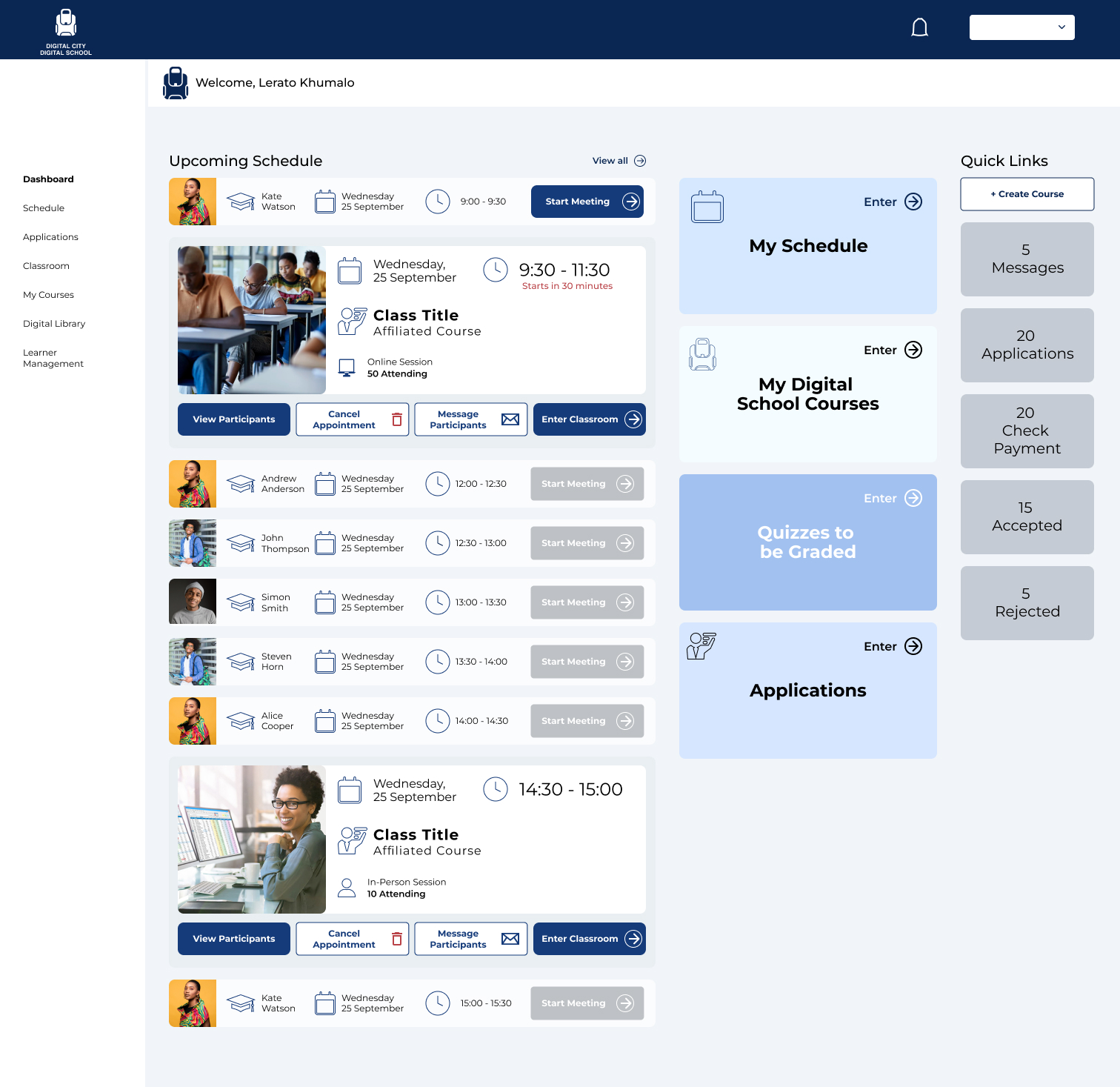Viewport: 1120px width, 1087px height.
Task: Open Schedule in the sidebar menu
Action: pos(44,208)
